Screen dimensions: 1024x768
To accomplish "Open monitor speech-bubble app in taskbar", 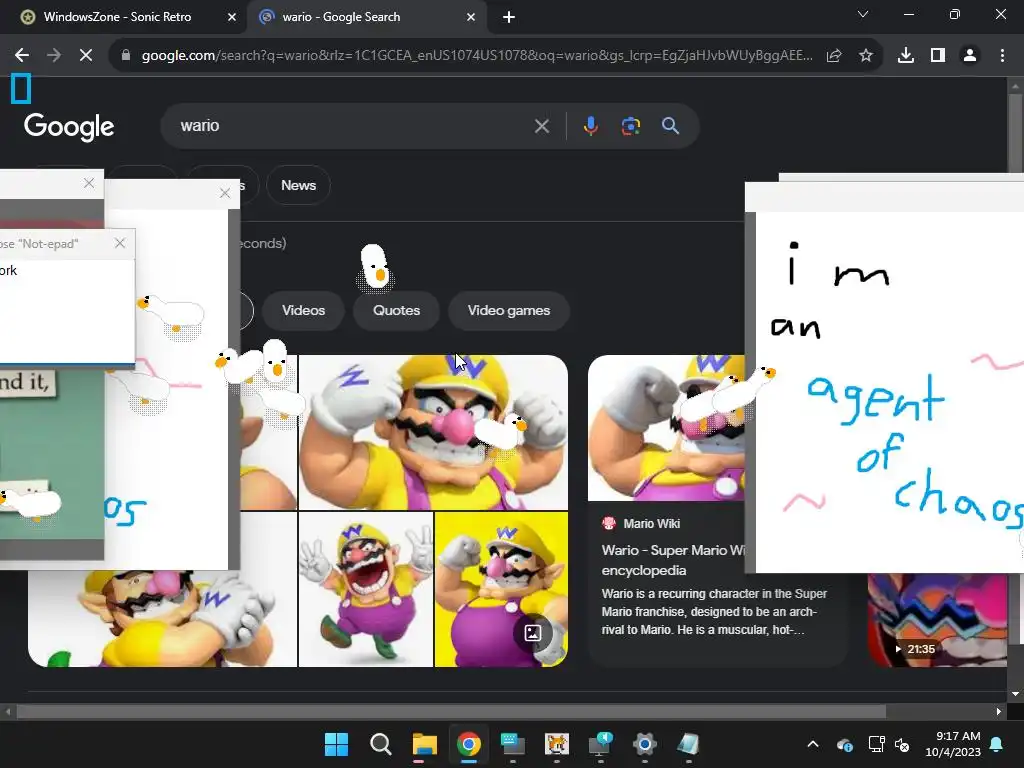I will [600, 744].
